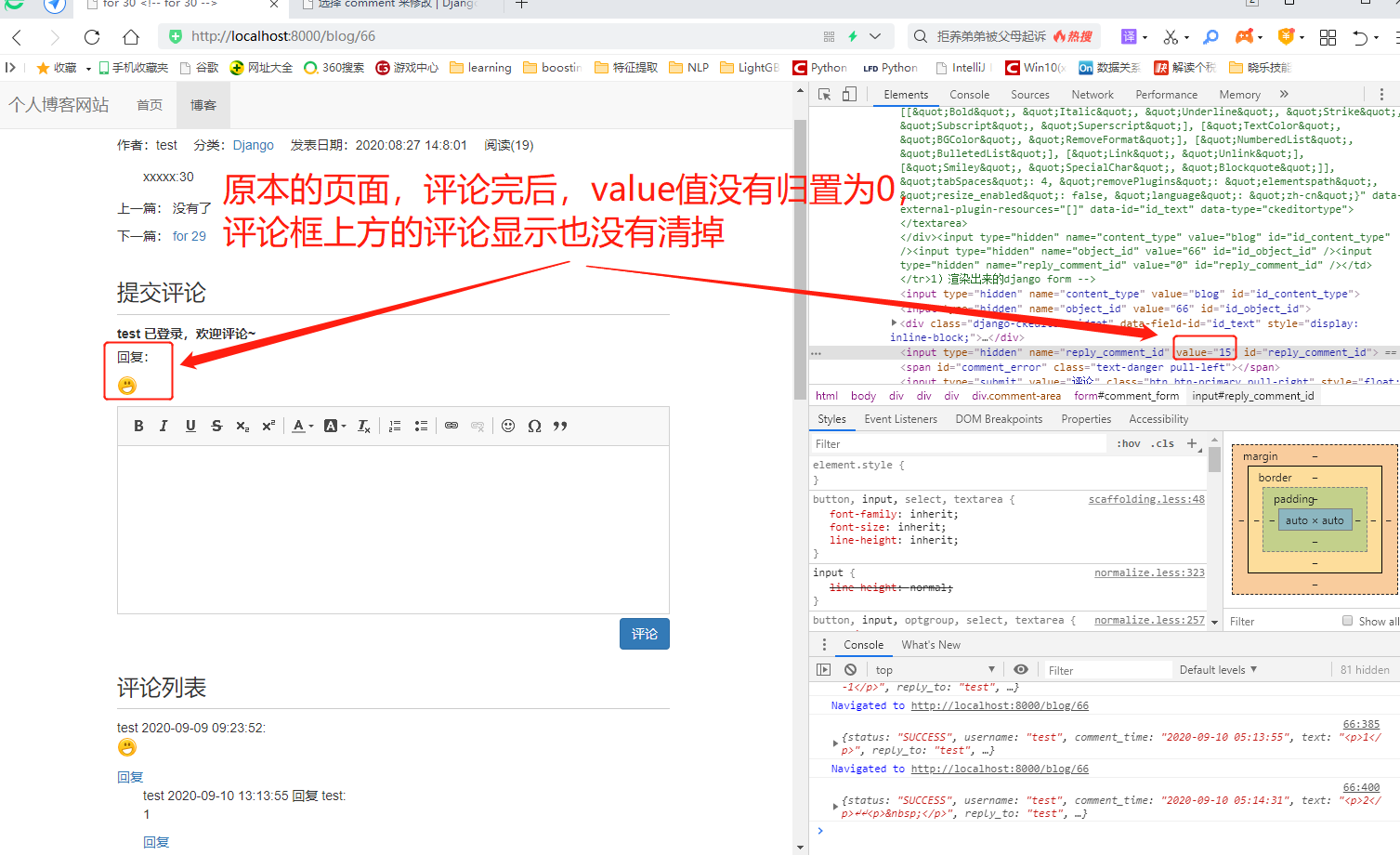Apply a numbered list in the comment editor
Viewport: 1400px width, 855px height.
(394, 425)
